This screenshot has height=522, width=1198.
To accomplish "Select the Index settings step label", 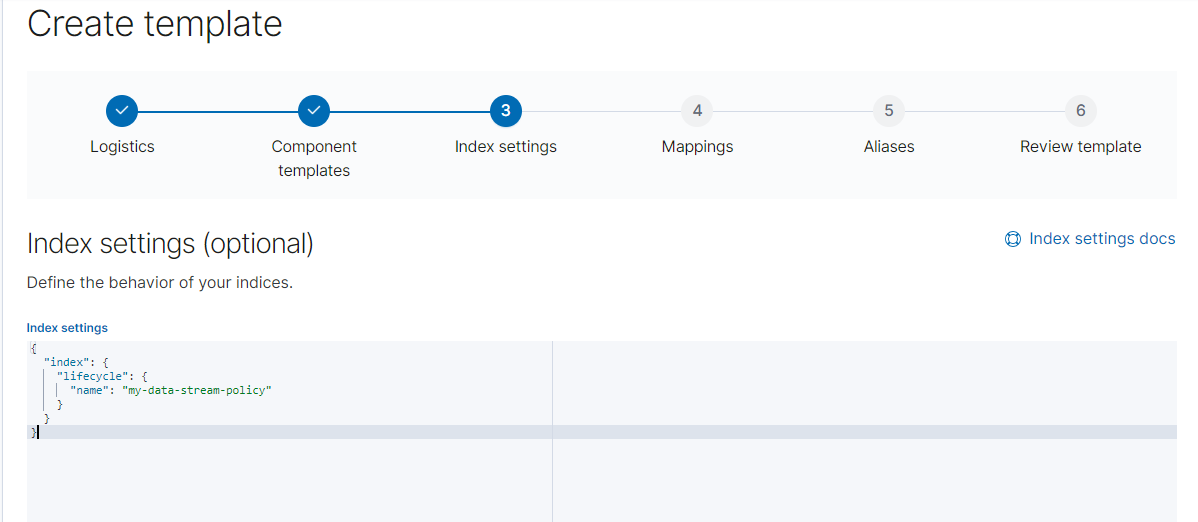I will coord(505,147).
